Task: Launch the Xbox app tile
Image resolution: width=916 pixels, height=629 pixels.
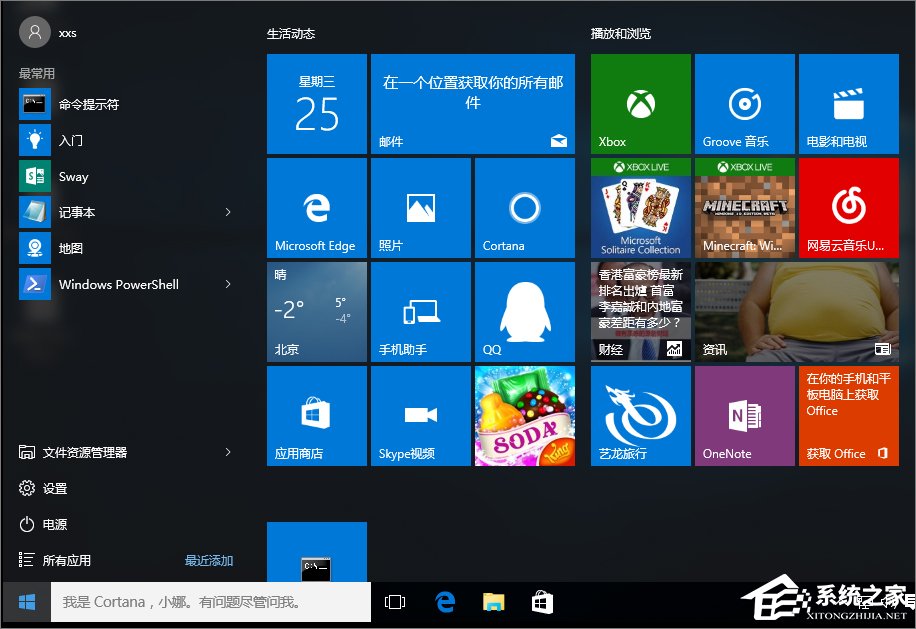Action: (640, 103)
